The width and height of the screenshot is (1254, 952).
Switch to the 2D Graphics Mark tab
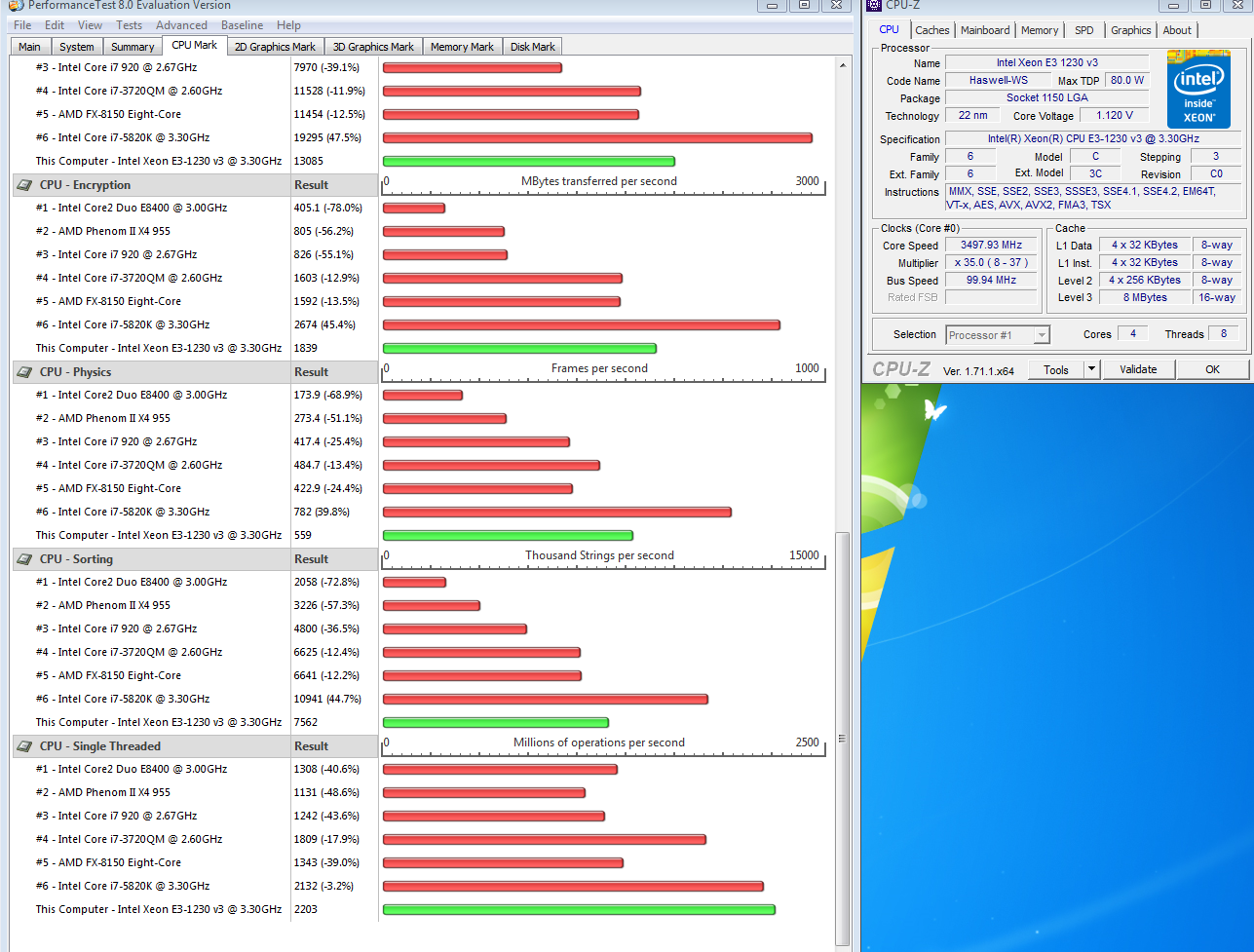(275, 47)
